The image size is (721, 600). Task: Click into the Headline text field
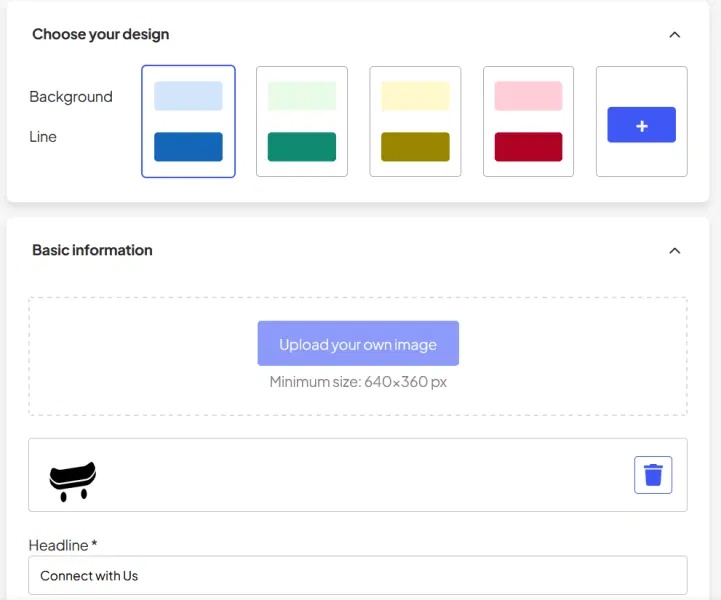[358, 576]
